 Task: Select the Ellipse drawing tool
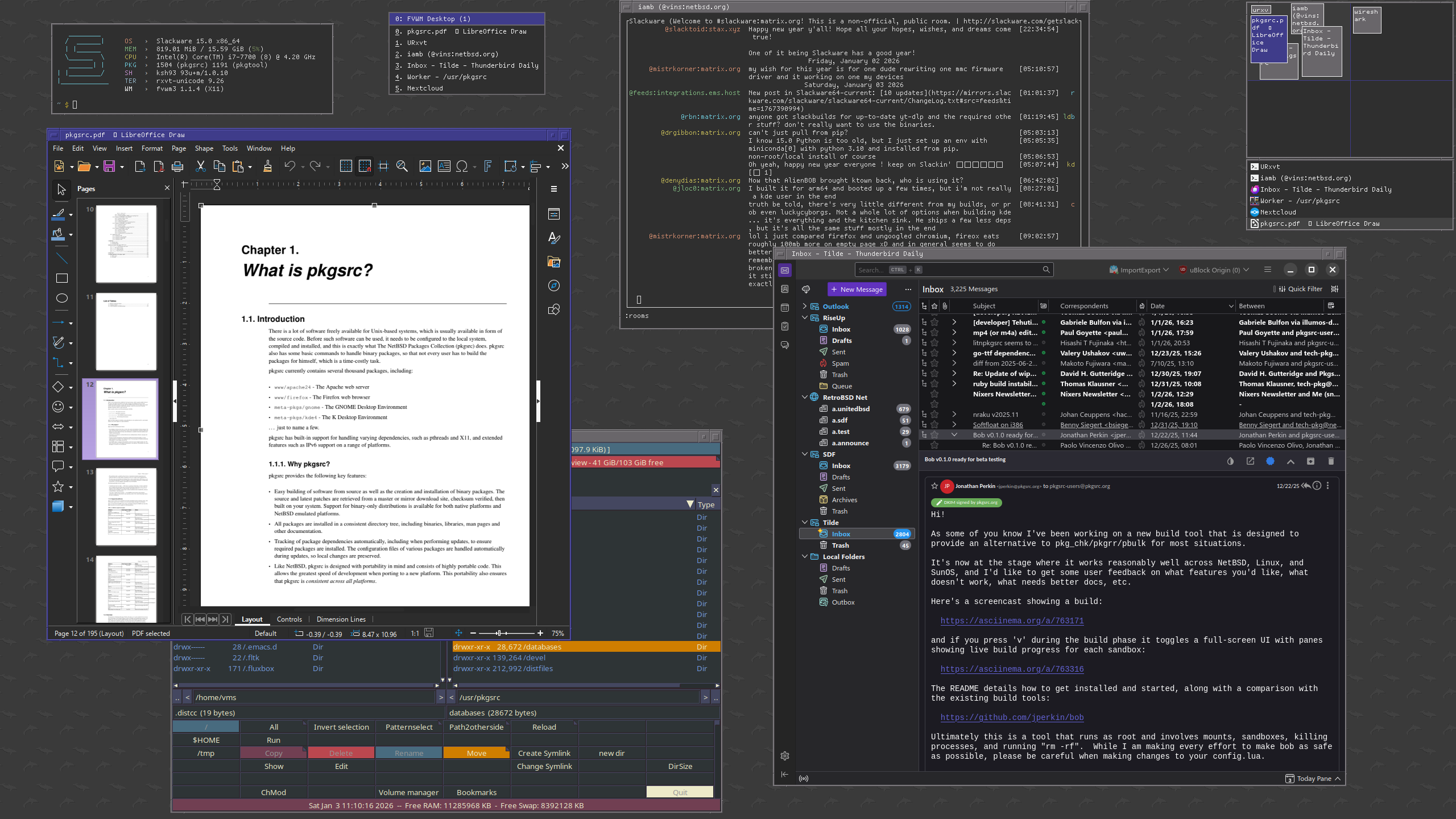point(62,298)
